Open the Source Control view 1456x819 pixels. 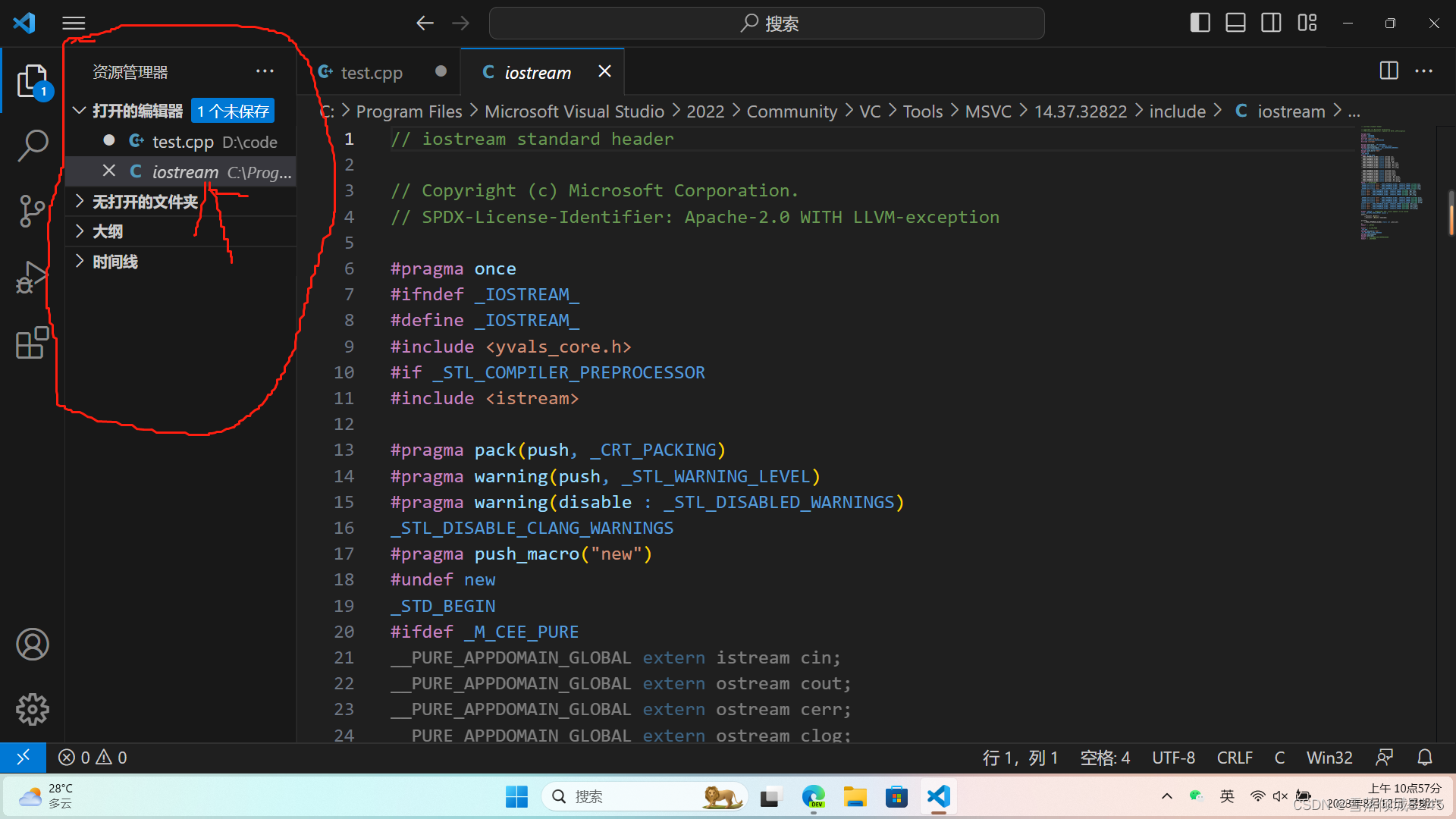point(33,211)
